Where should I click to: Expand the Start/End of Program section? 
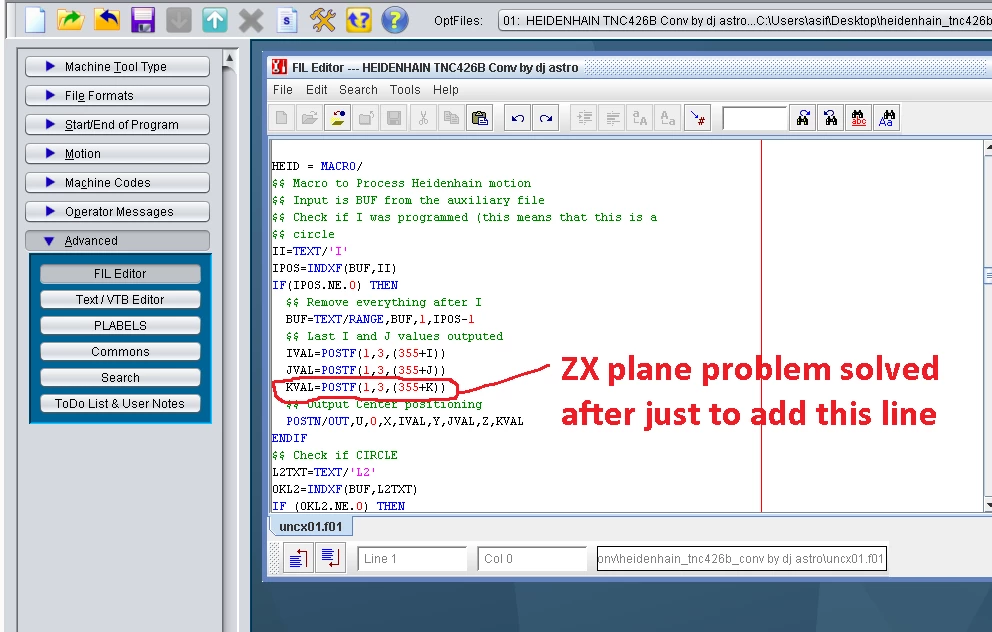click(117, 125)
